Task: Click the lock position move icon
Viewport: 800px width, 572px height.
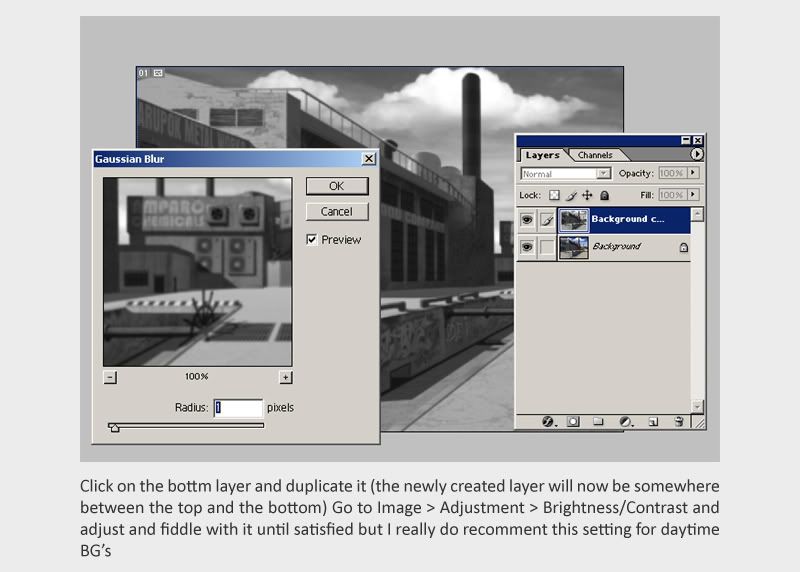Action: coord(587,195)
